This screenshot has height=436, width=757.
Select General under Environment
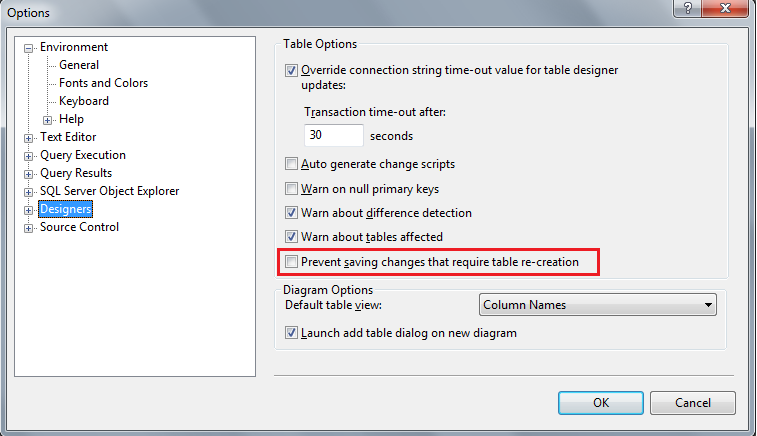(79, 65)
